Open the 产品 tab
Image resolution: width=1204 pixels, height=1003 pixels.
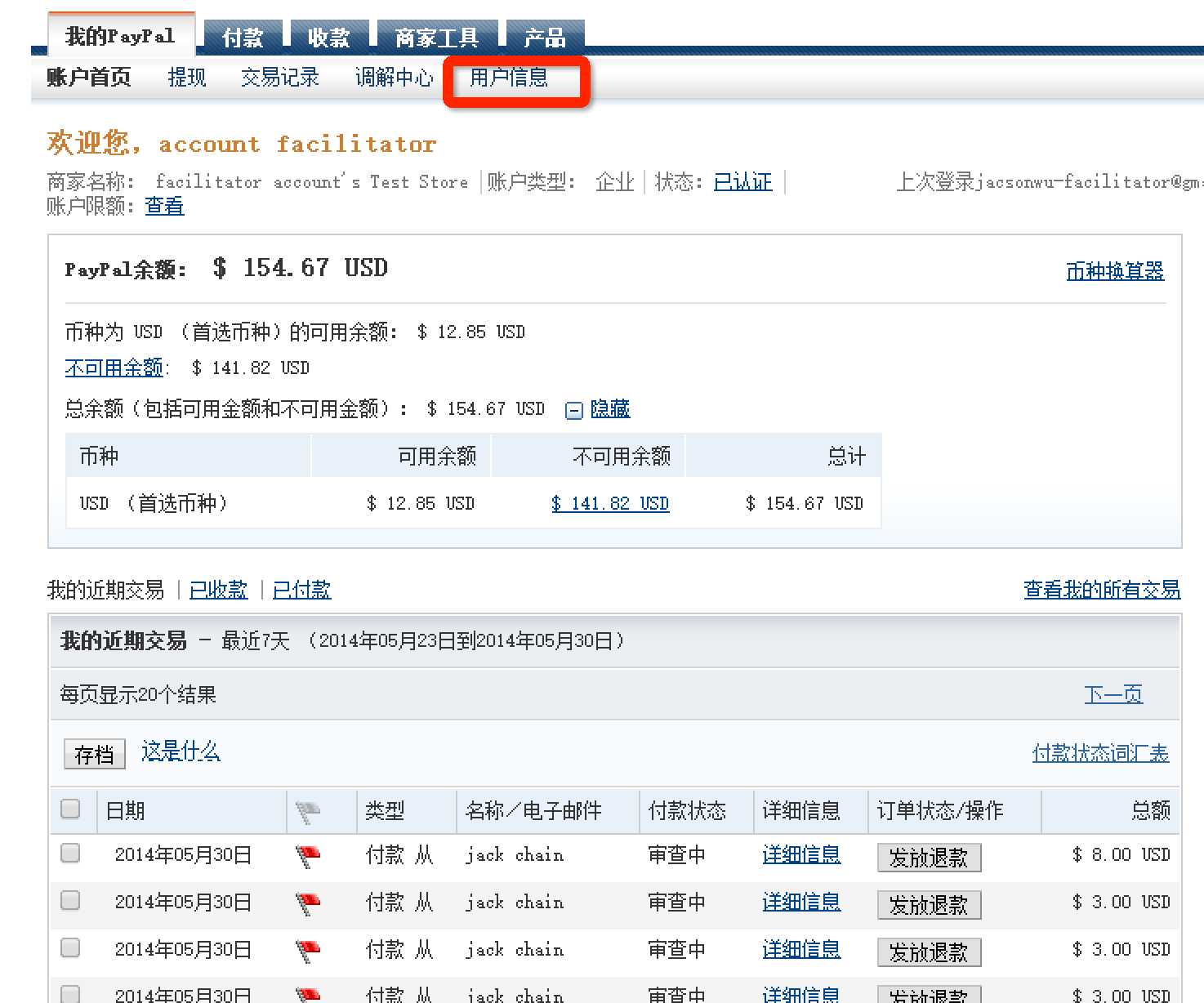tap(545, 38)
